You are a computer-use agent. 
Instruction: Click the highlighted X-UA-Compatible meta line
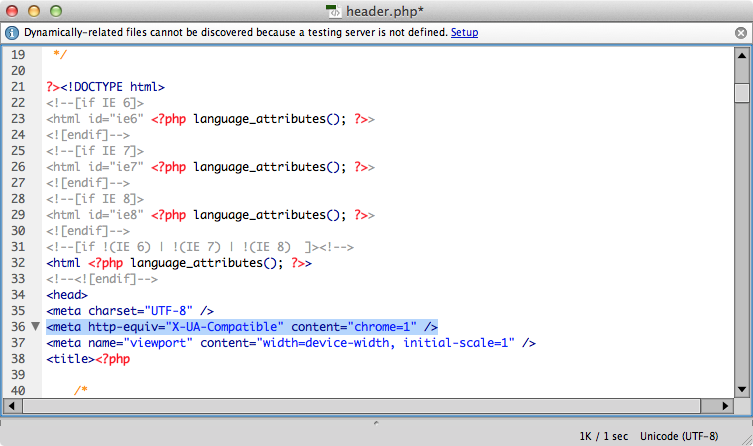click(x=242, y=327)
